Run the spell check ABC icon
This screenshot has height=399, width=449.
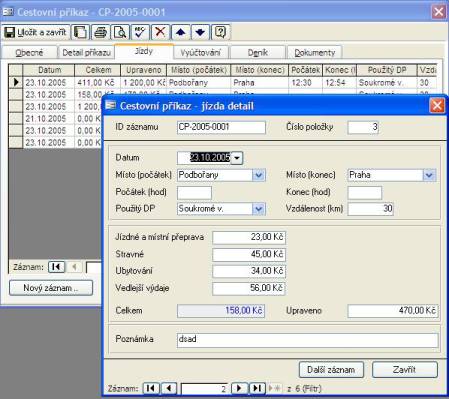point(140,33)
